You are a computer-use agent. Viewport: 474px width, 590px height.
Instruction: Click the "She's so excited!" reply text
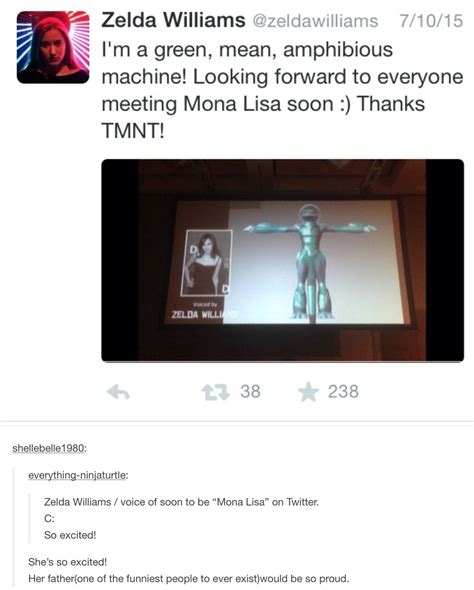coord(68,562)
